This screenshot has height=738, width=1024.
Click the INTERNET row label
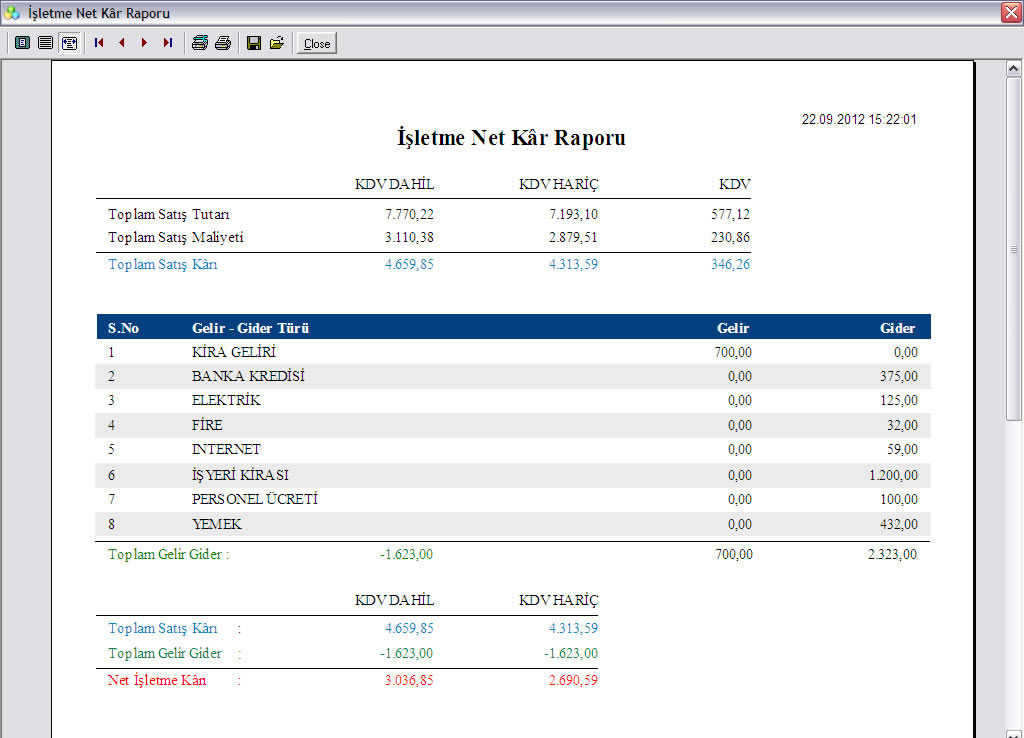[x=226, y=449]
